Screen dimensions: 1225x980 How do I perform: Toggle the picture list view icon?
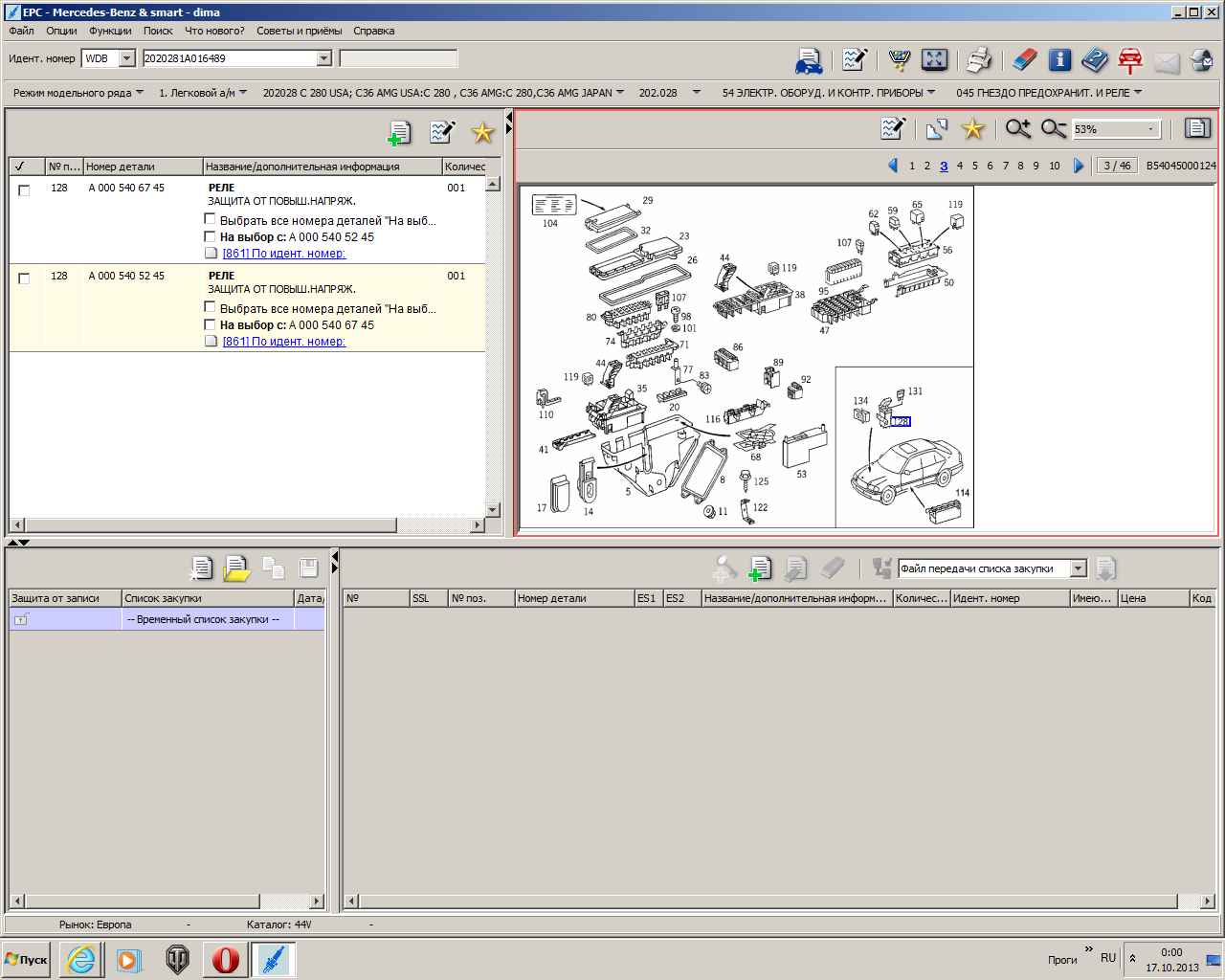tap(1197, 128)
